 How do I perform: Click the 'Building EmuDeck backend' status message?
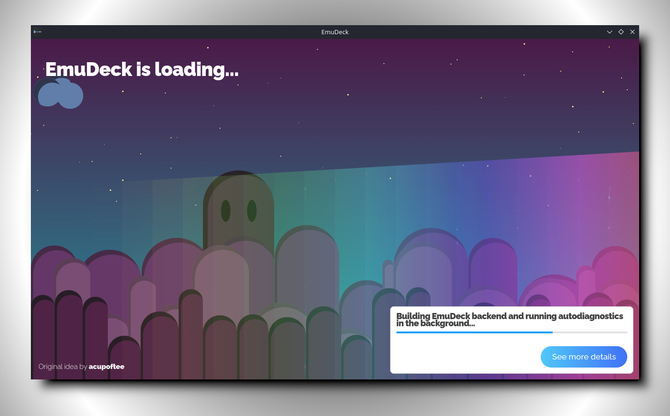509,319
